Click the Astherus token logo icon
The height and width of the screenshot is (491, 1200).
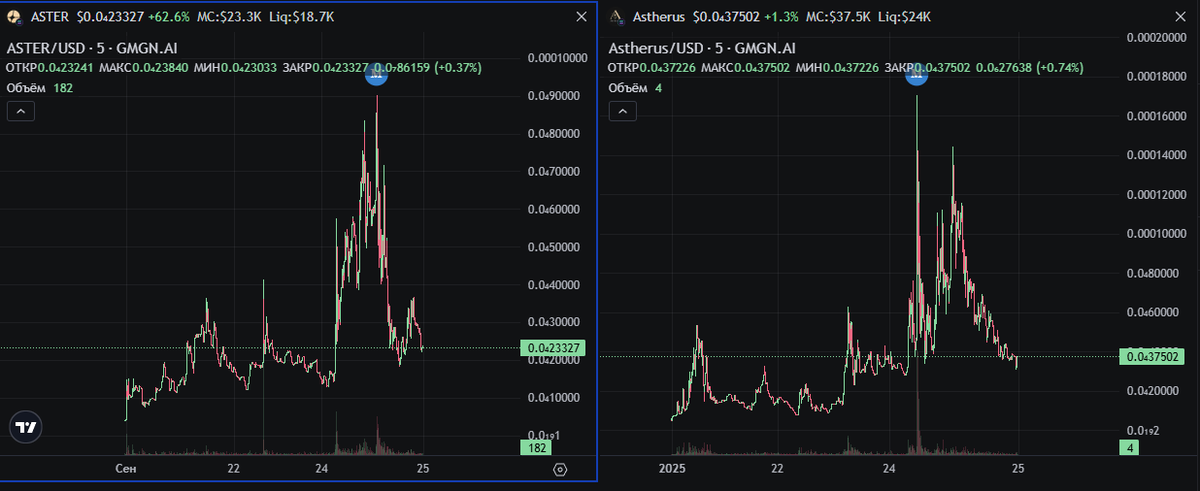[x=617, y=16]
